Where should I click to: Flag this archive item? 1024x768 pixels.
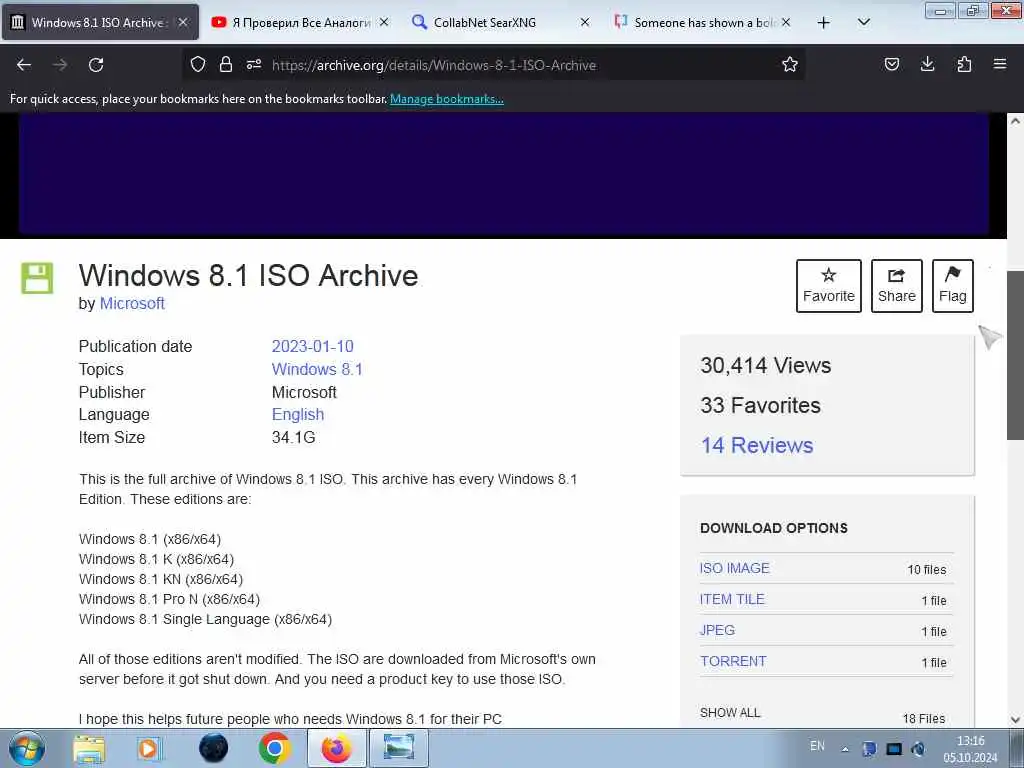953,286
